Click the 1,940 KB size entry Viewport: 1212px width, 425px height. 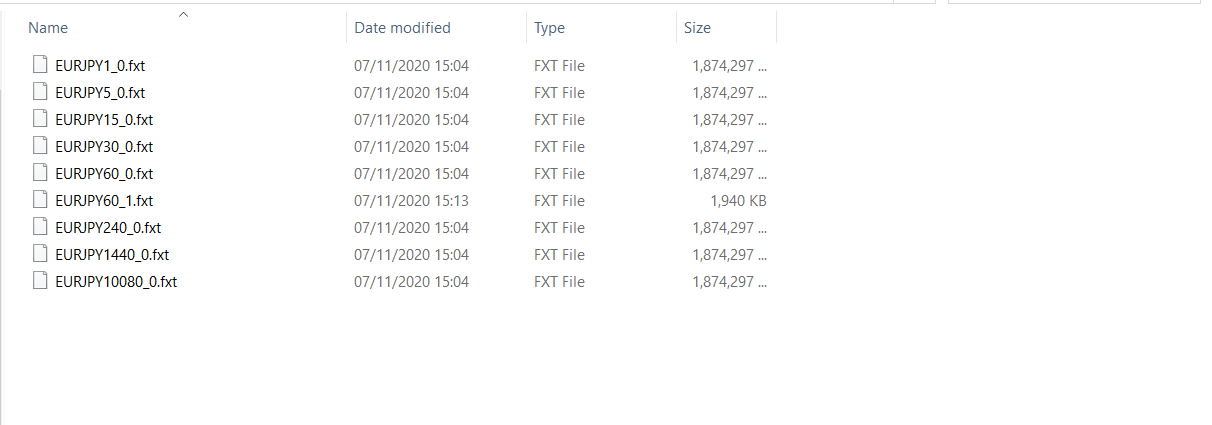point(738,200)
